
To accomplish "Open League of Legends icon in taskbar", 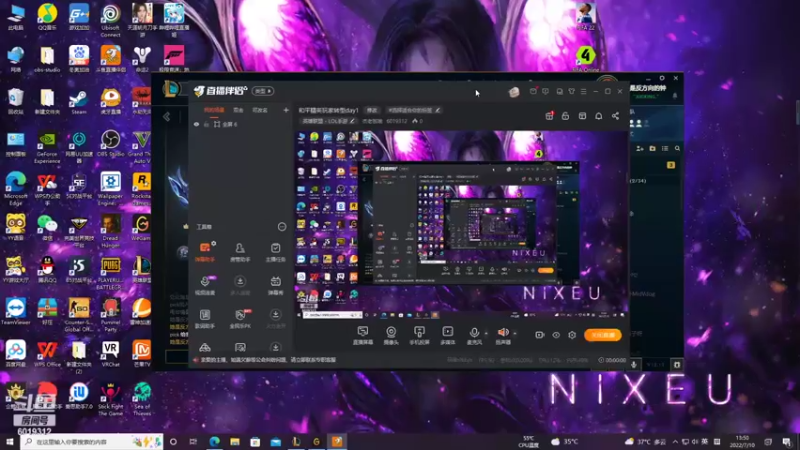I will pyautogui.click(x=296, y=441).
